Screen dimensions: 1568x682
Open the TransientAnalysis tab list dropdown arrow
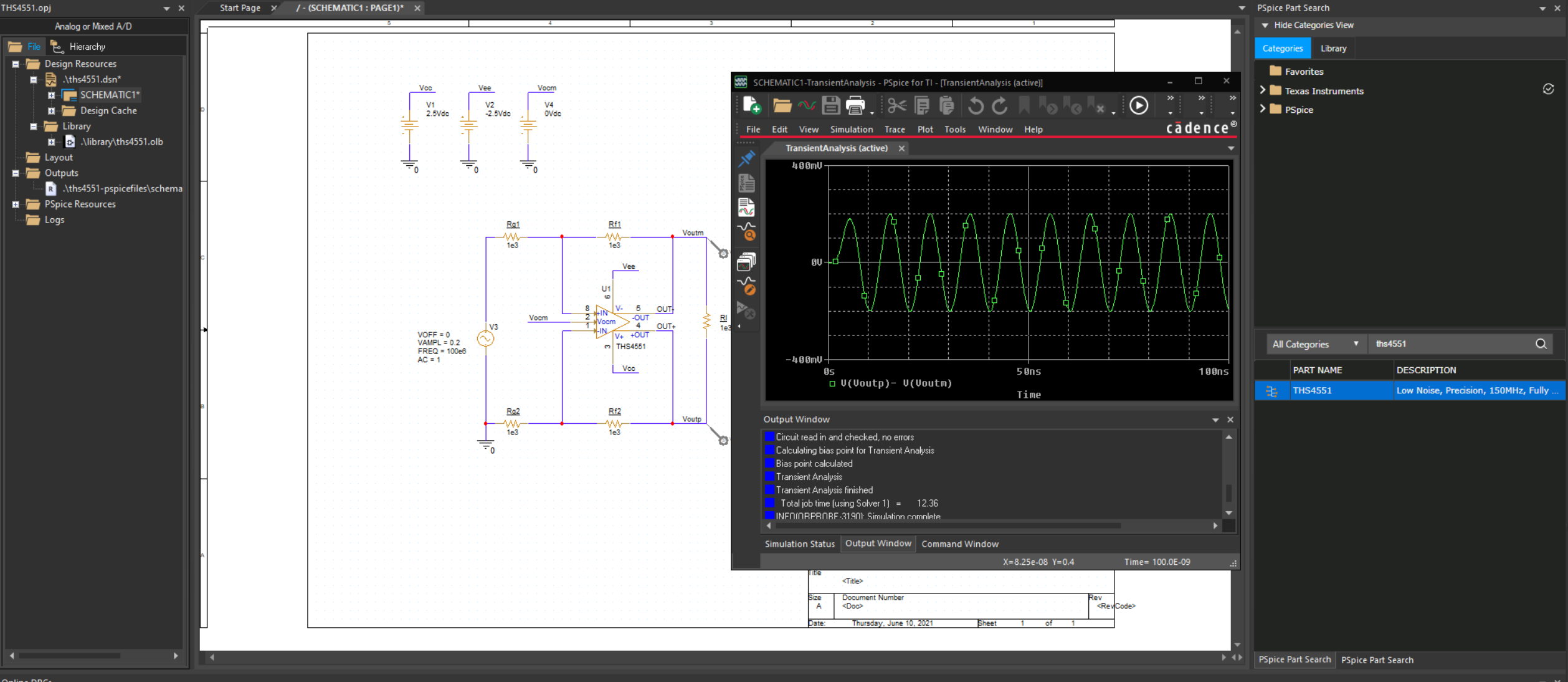click(1231, 148)
